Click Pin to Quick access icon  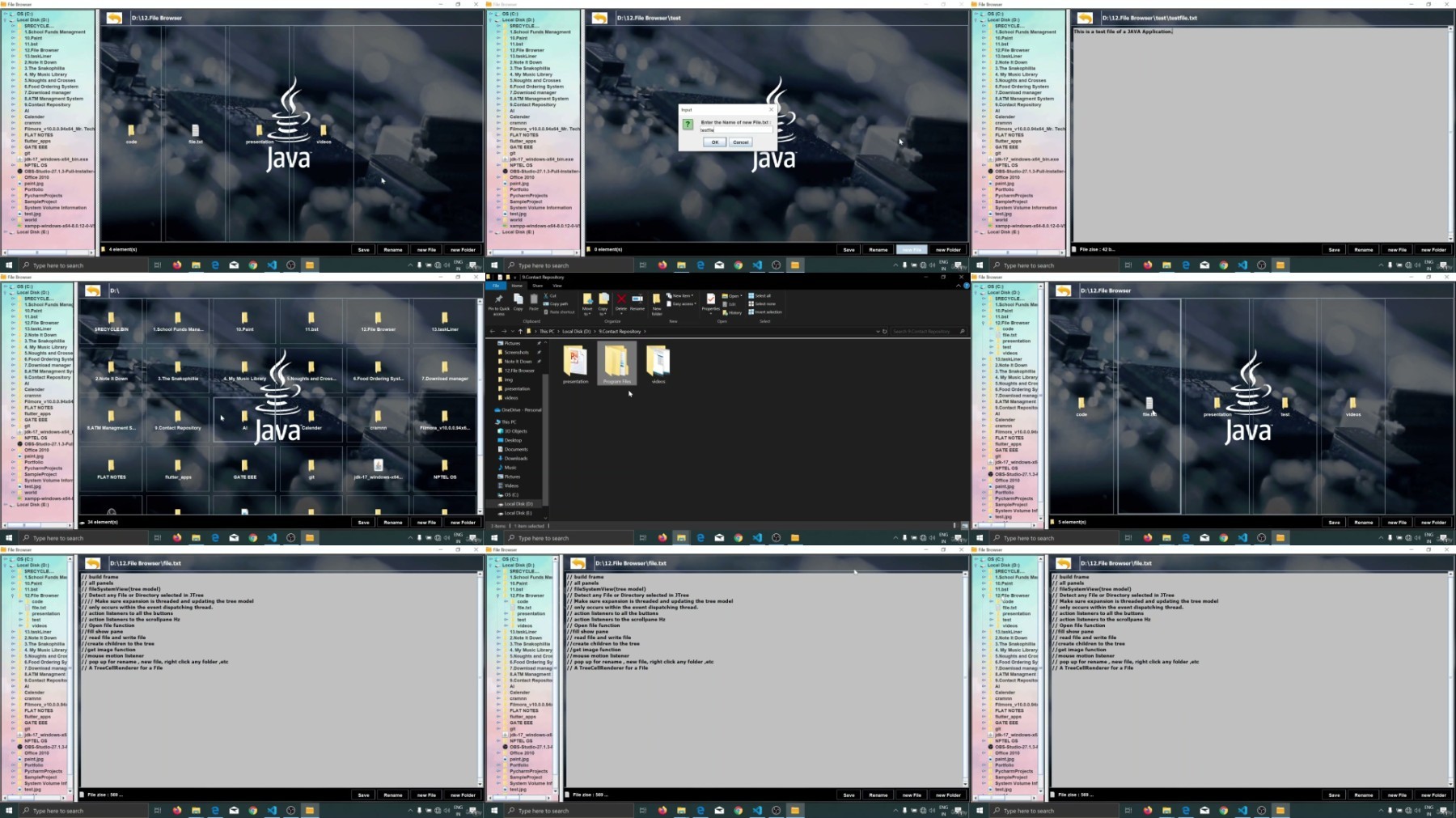[x=498, y=301]
